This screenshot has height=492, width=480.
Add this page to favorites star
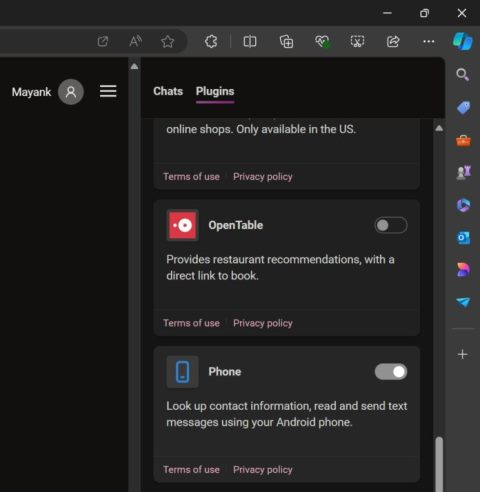pyautogui.click(x=167, y=41)
